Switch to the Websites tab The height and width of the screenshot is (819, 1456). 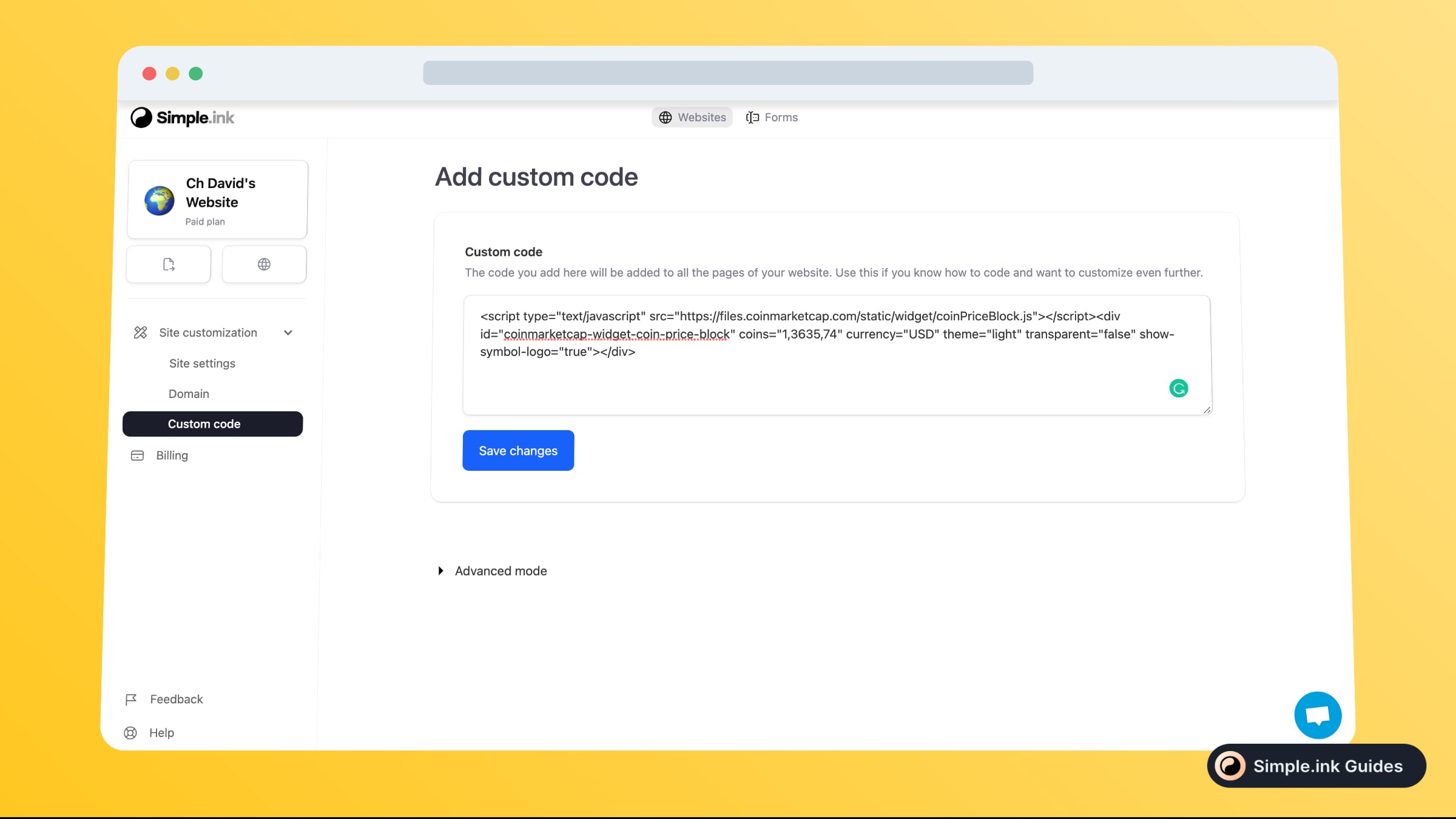[x=692, y=117]
